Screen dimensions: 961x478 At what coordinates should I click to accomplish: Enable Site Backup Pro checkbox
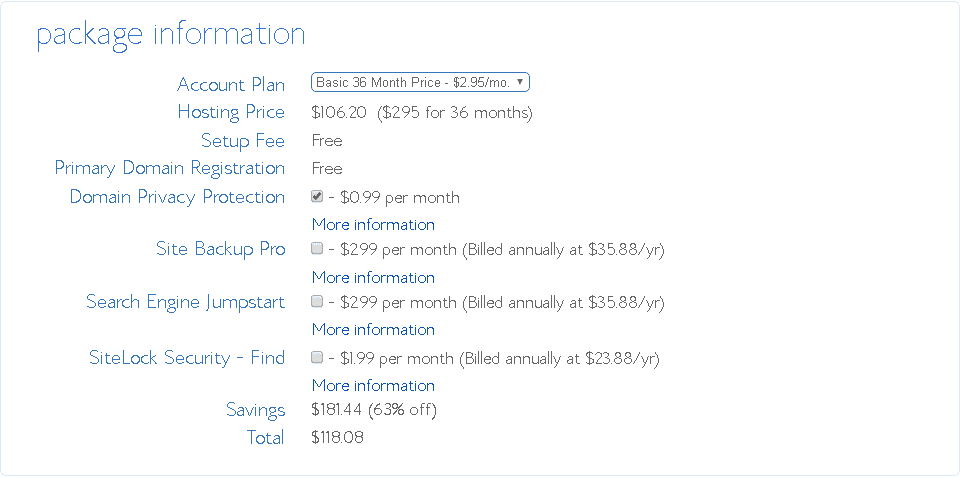[x=317, y=248]
